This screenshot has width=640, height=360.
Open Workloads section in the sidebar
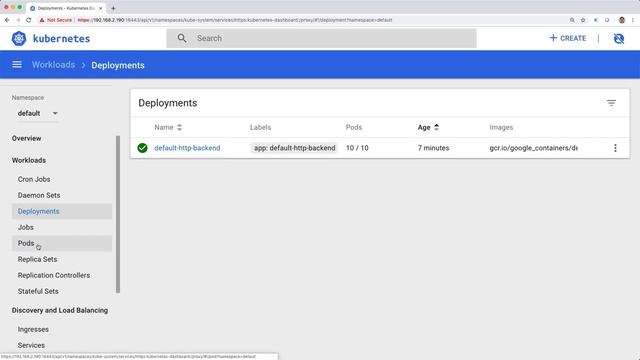click(x=29, y=160)
